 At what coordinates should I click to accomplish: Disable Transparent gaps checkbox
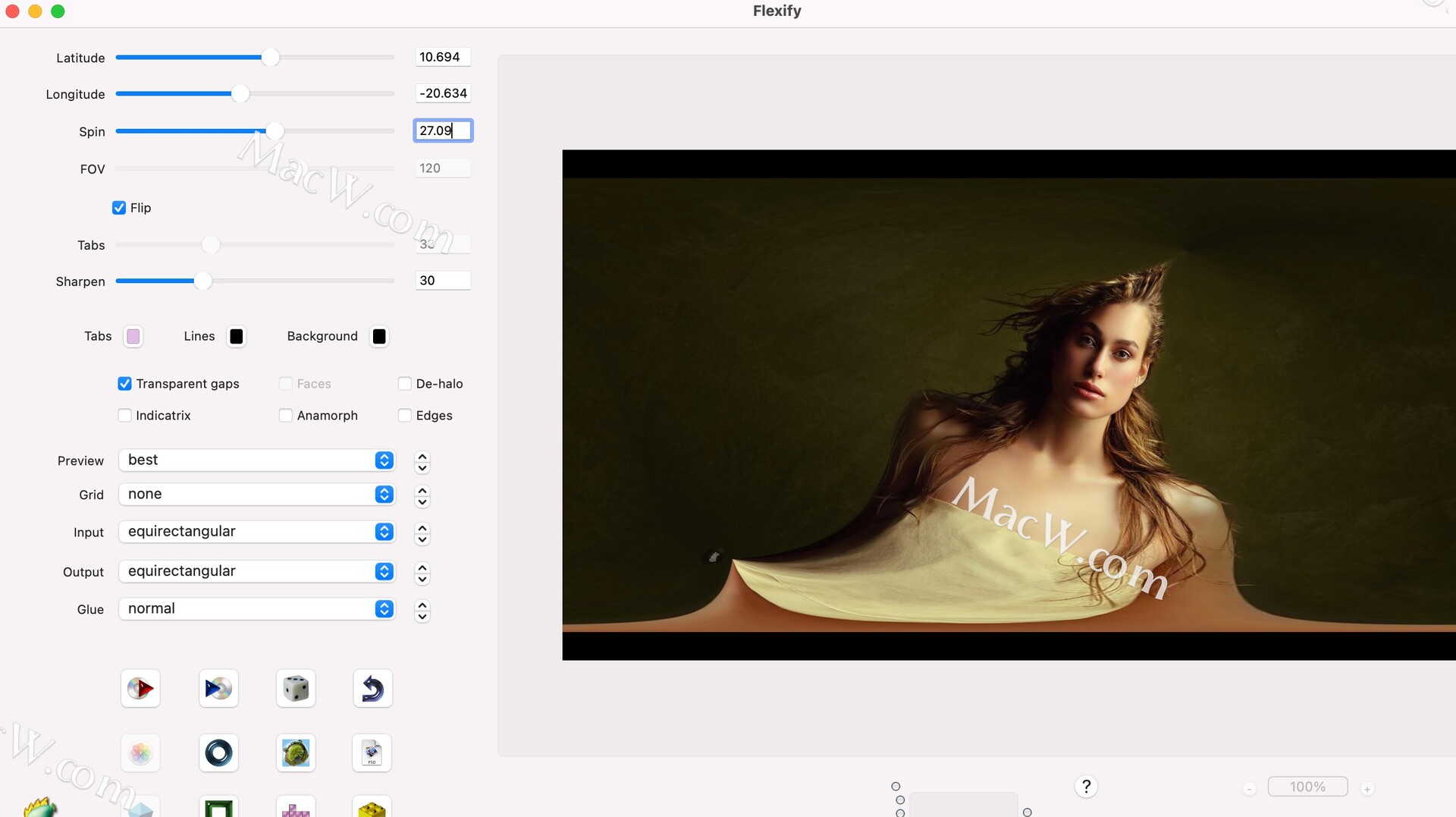click(x=125, y=384)
